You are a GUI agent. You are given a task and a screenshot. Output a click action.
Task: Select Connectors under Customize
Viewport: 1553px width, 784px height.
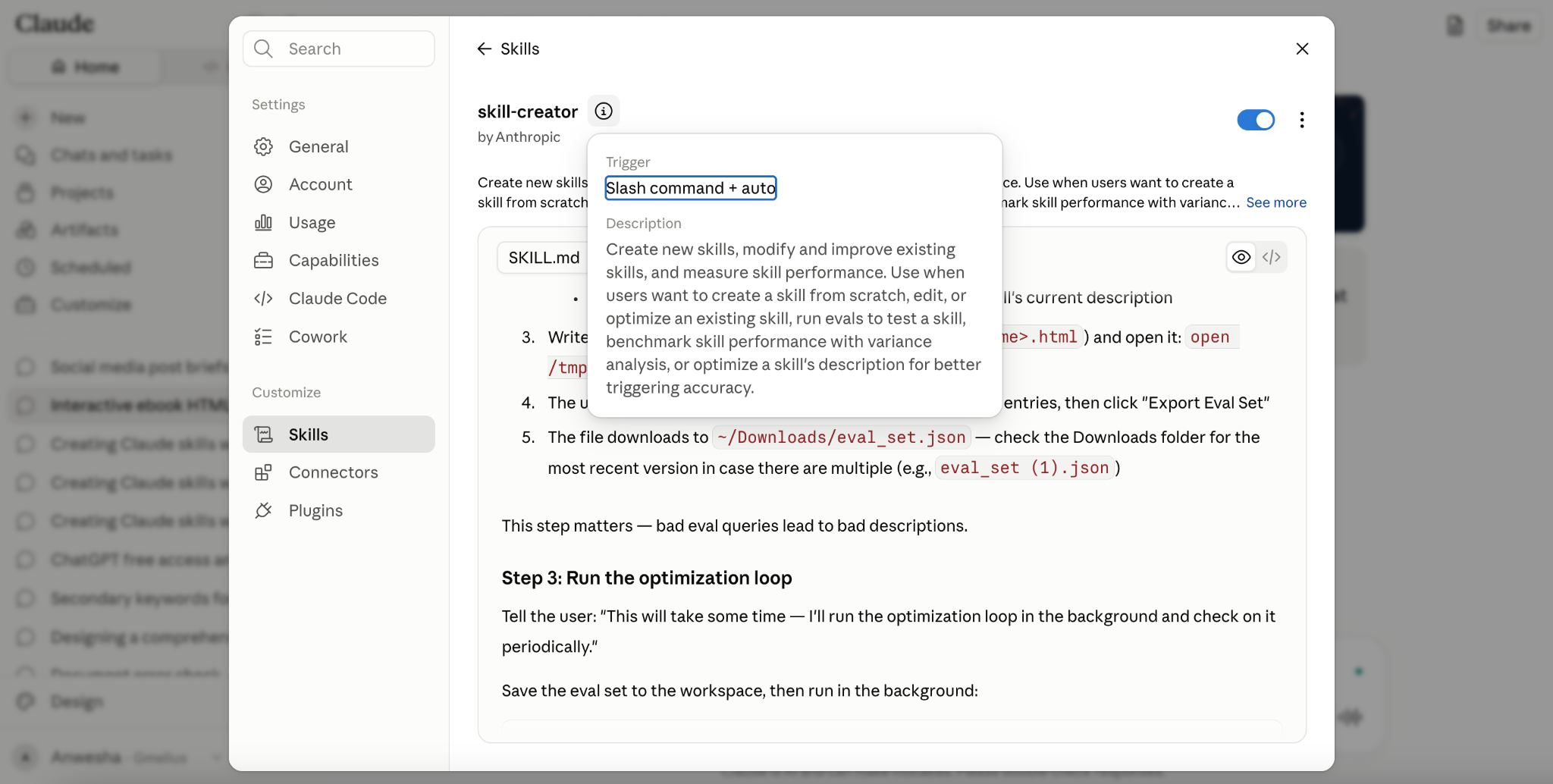point(339,472)
